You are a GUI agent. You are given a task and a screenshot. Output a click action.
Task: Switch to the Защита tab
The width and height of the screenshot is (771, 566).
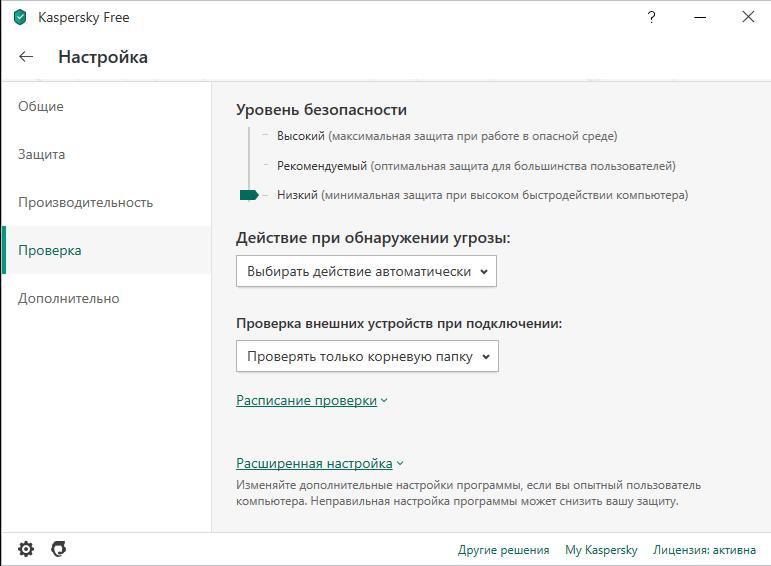pos(42,154)
